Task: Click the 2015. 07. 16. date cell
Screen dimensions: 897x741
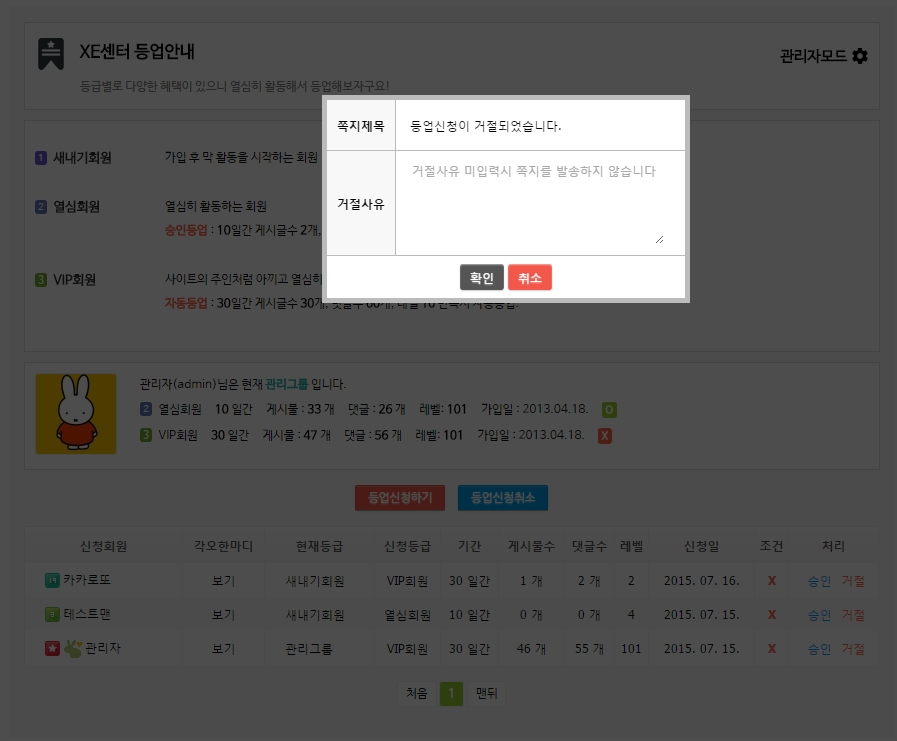Action: click(x=701, y=581)
